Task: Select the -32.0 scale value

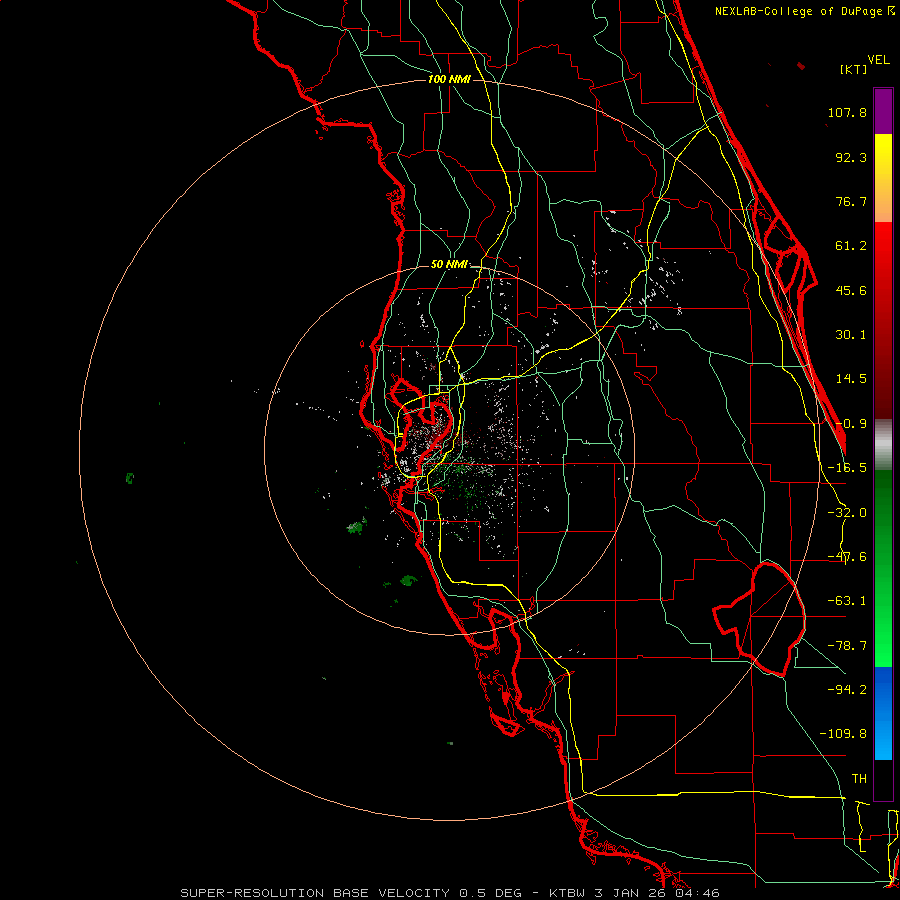Action: click(x=847, y=513)
